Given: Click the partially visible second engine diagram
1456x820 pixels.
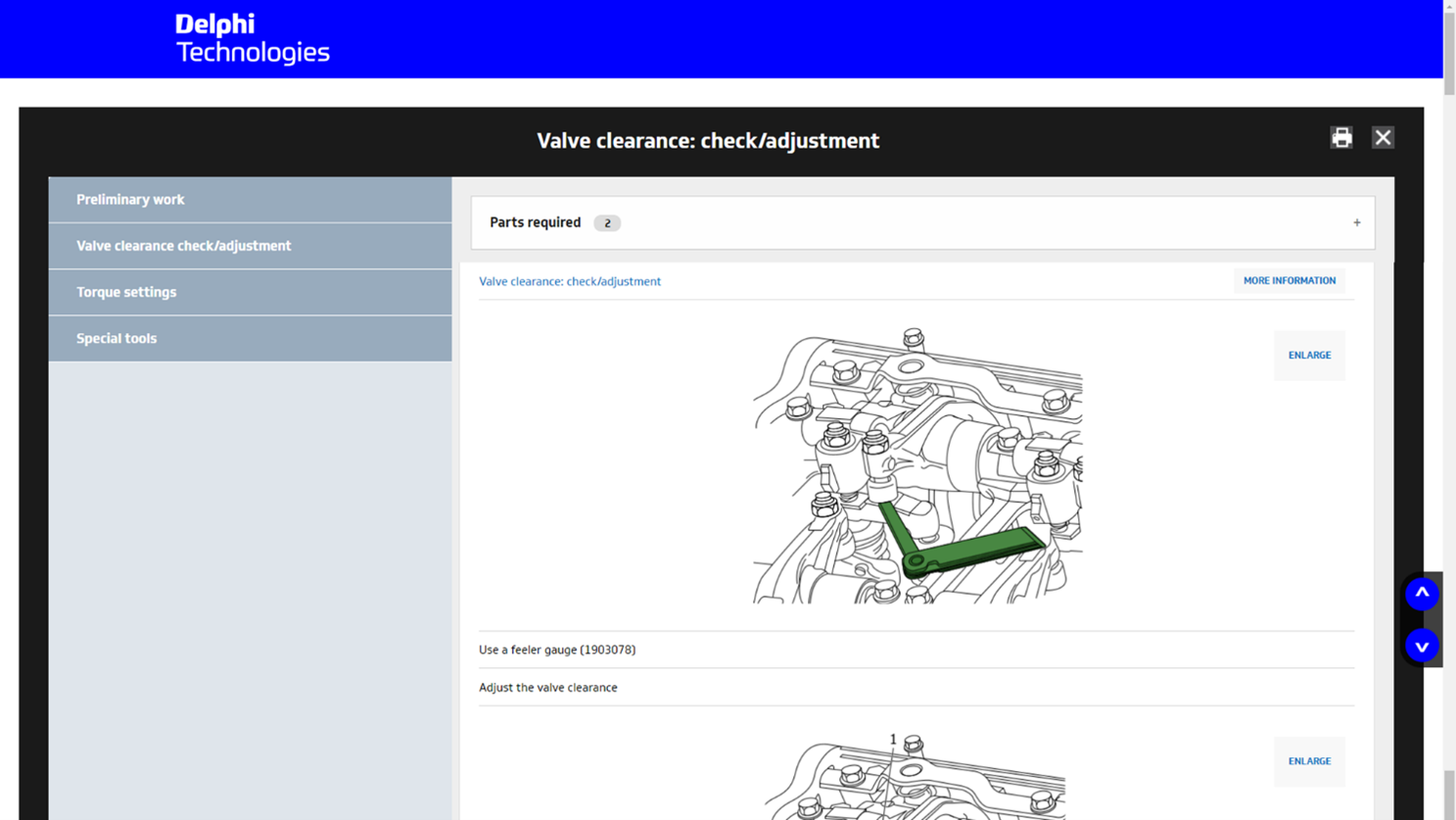Looking at the screenshot, I should click(x=916, y=779).
